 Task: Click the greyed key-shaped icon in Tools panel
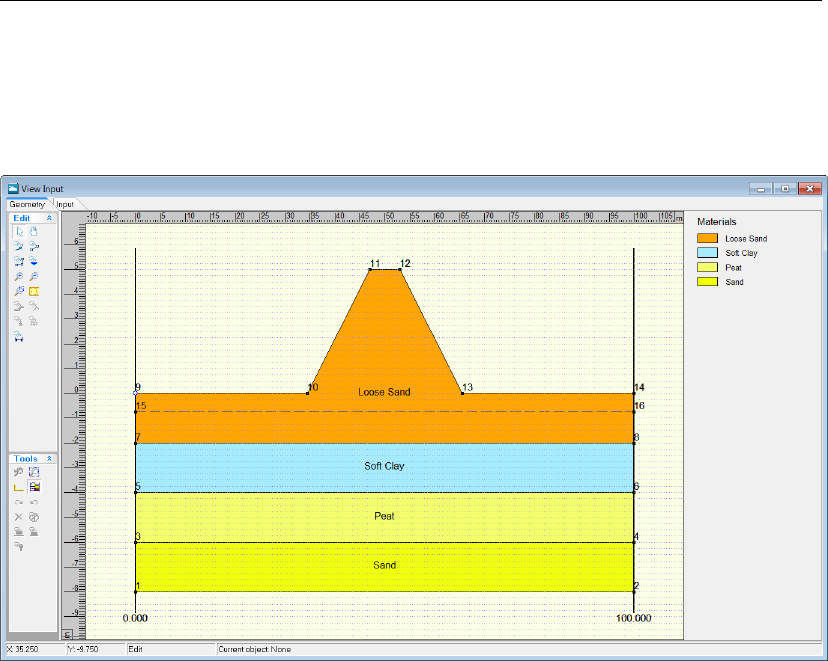19,547
